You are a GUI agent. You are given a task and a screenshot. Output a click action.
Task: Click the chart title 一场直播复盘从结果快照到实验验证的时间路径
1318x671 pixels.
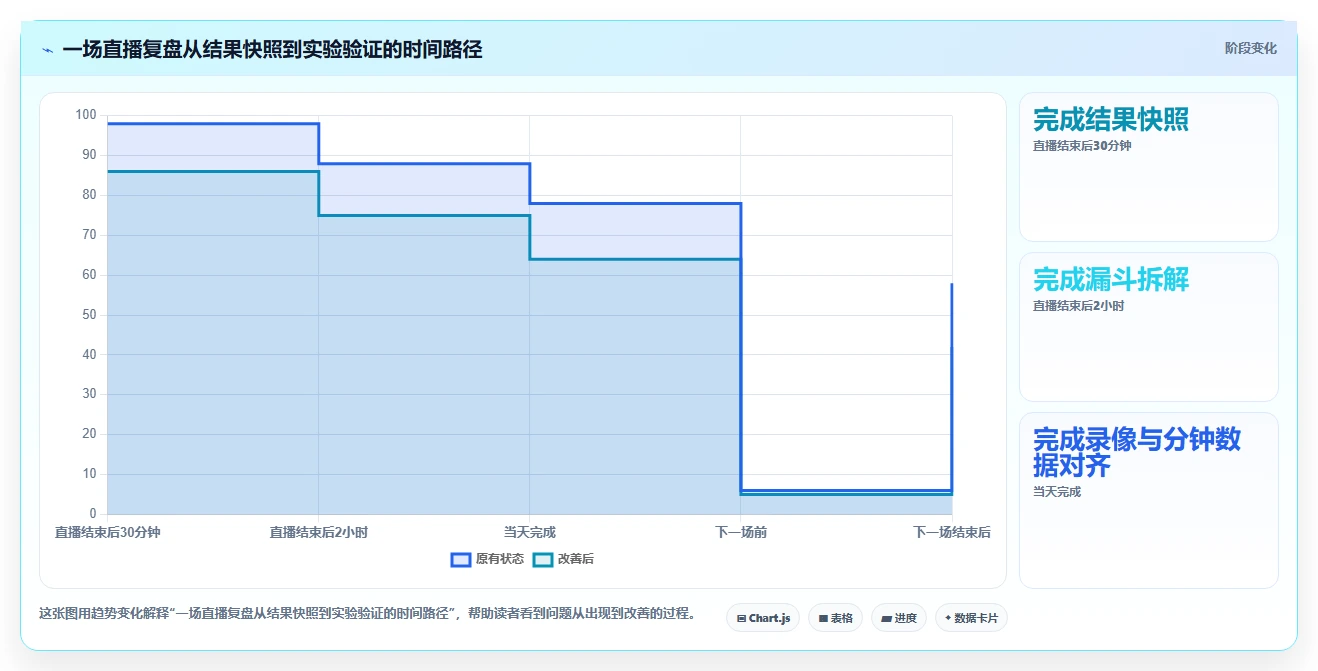click(272, 50)
